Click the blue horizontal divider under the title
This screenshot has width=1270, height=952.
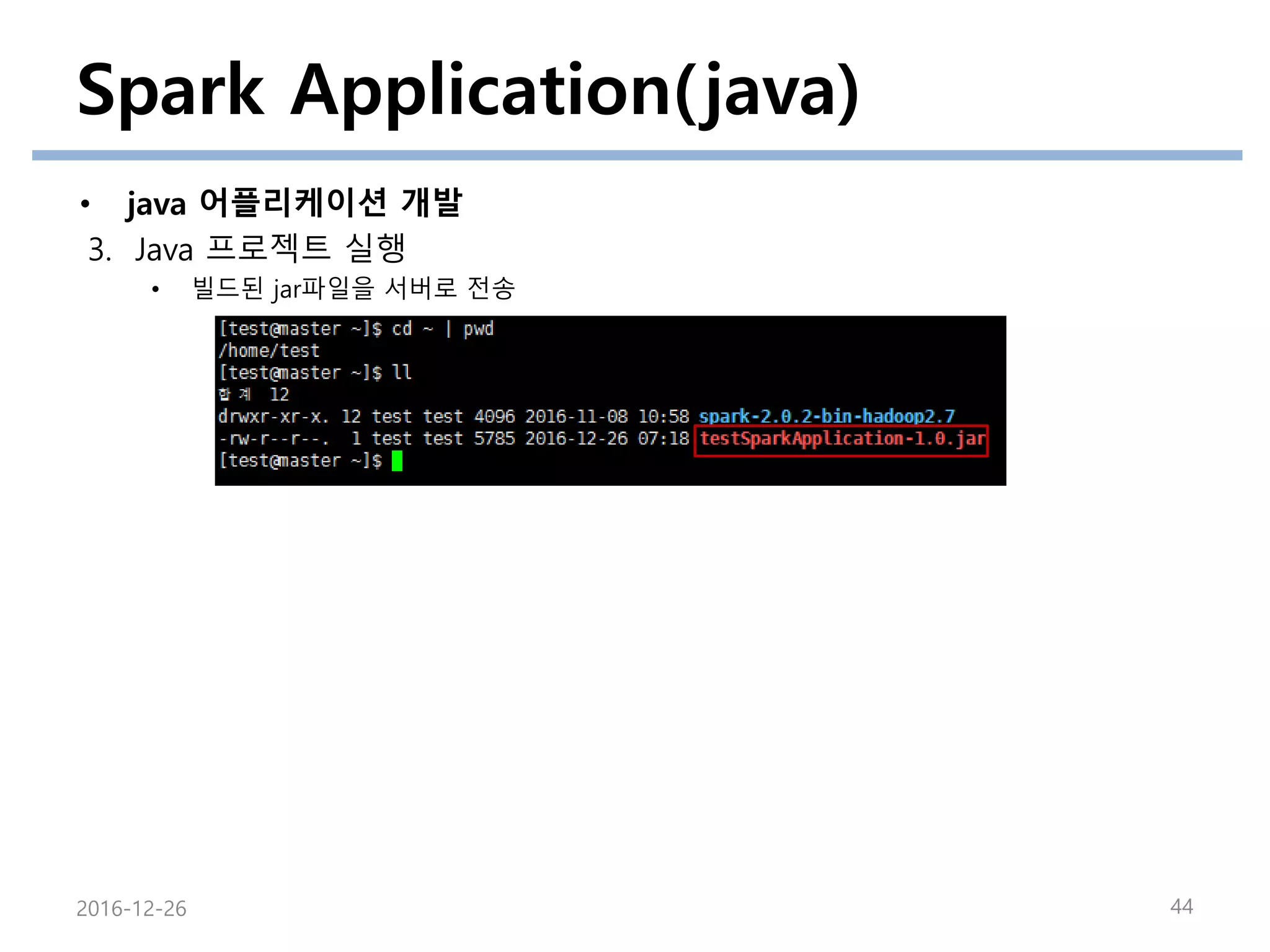(x=636, y=156)
